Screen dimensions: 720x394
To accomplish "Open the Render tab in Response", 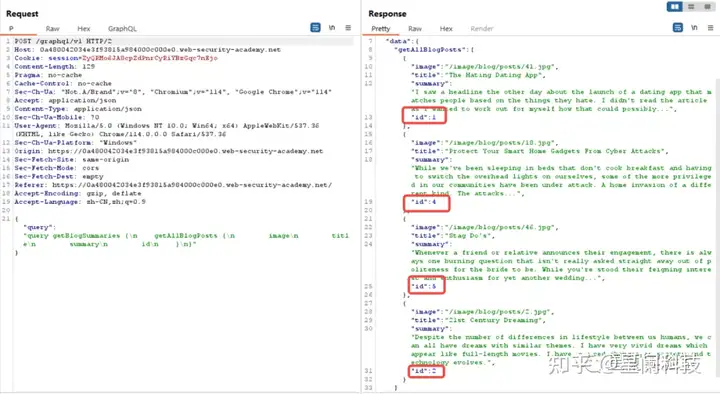I will click(482, 28).
